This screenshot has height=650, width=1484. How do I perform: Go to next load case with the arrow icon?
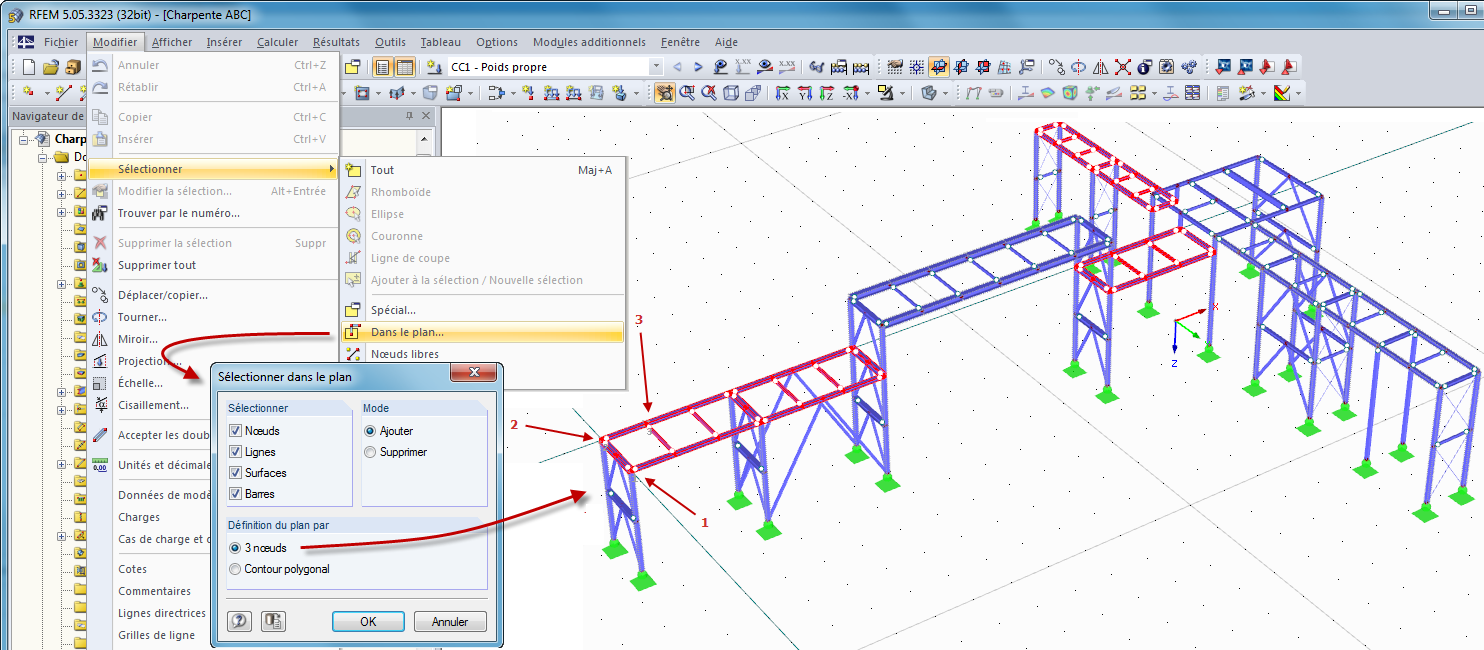(x=698, y=66)
